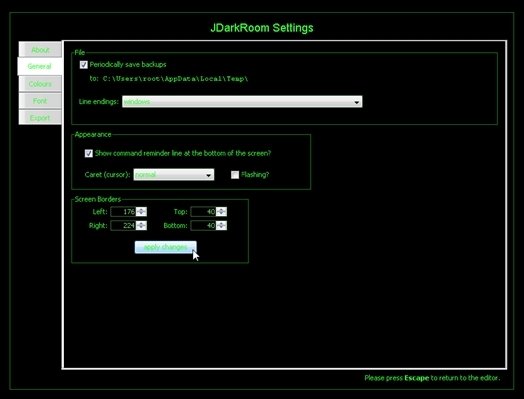Click the Top border value field

click(203, 212)
